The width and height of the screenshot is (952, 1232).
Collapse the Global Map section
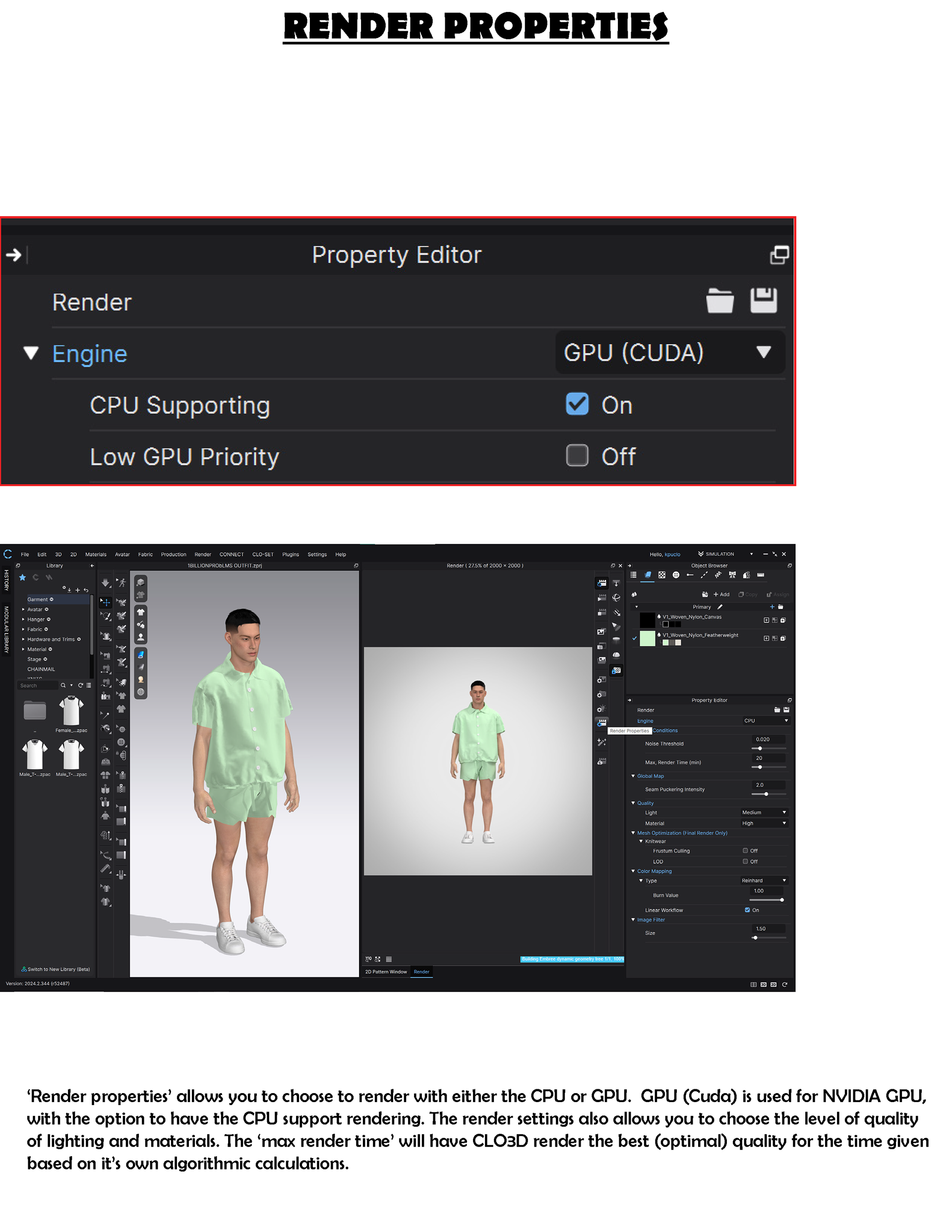coord(633,776)
